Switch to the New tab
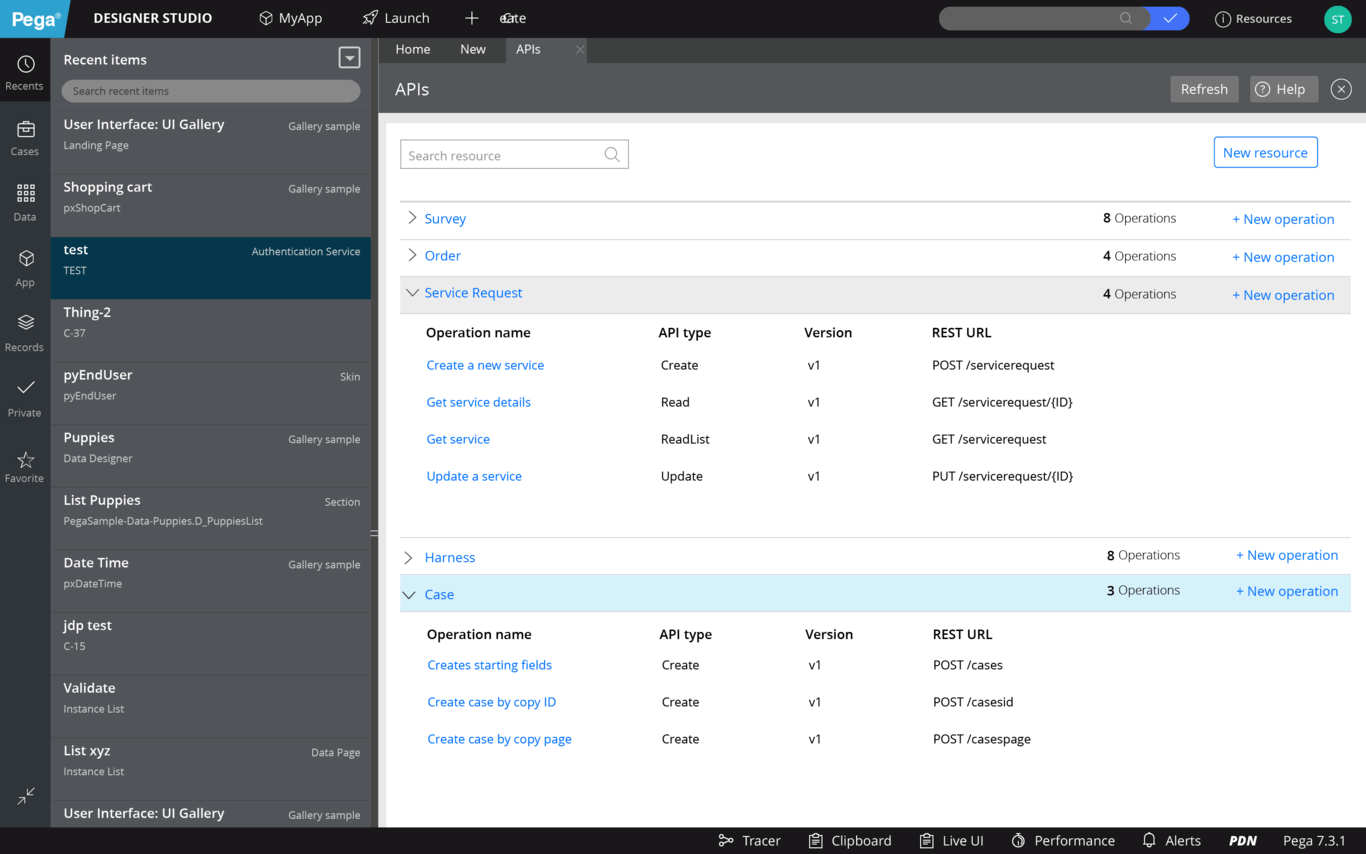 [473, 49]
